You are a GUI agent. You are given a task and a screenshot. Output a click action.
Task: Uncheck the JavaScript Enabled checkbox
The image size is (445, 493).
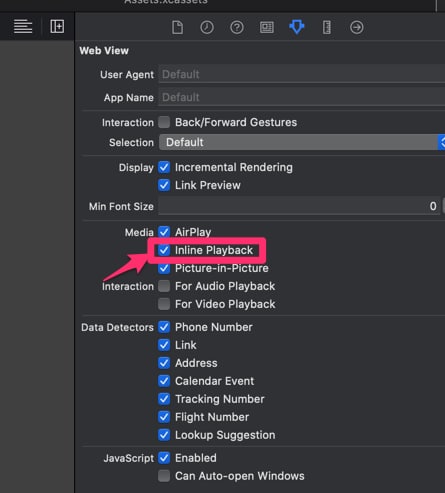[x=164, y=458]
